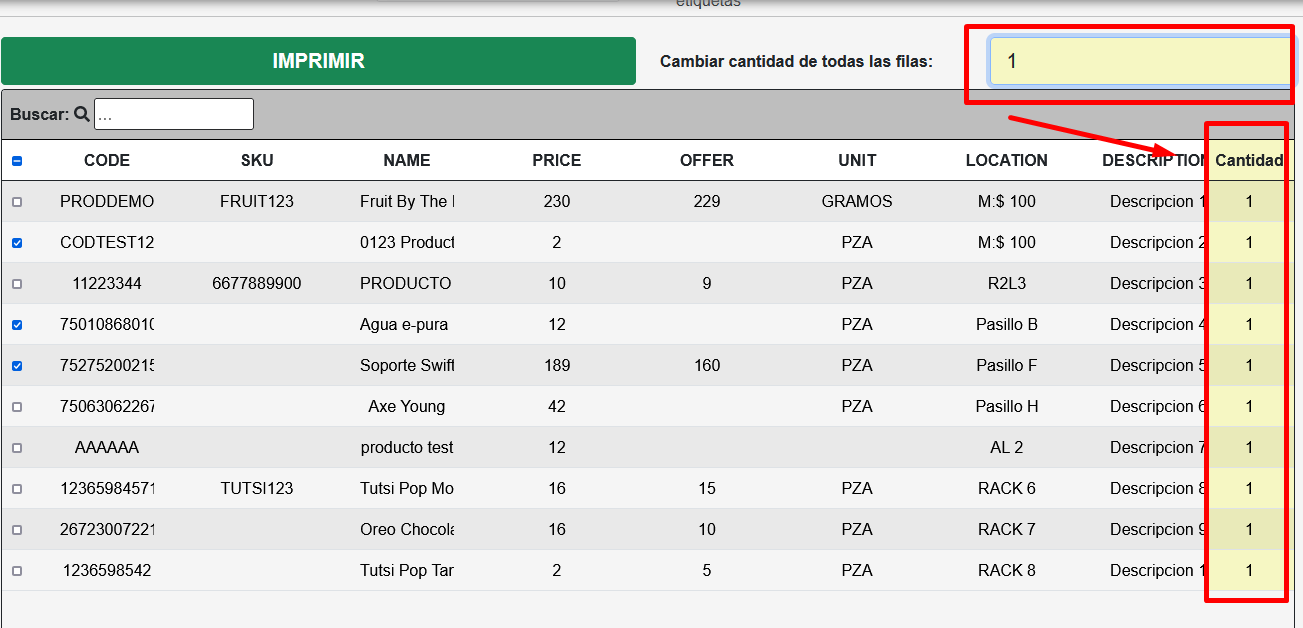This screenshot has height=628, width=1303.
Task: Sort by the CODE column header
Action: (x=107, y=160)
